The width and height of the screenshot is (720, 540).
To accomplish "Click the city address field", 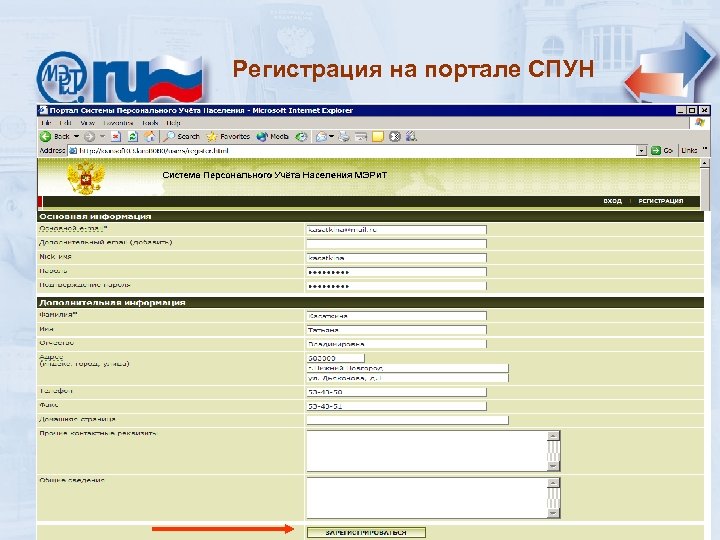I will point(407,368).
